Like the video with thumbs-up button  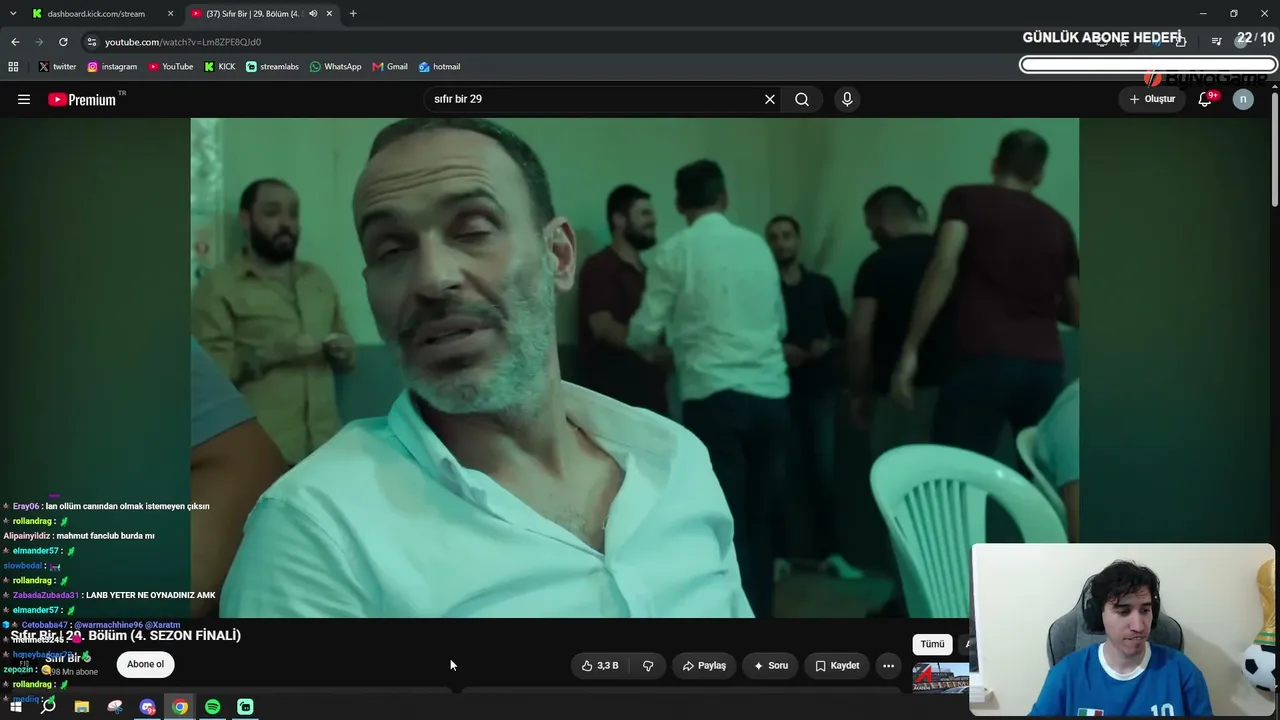(600, 665)
